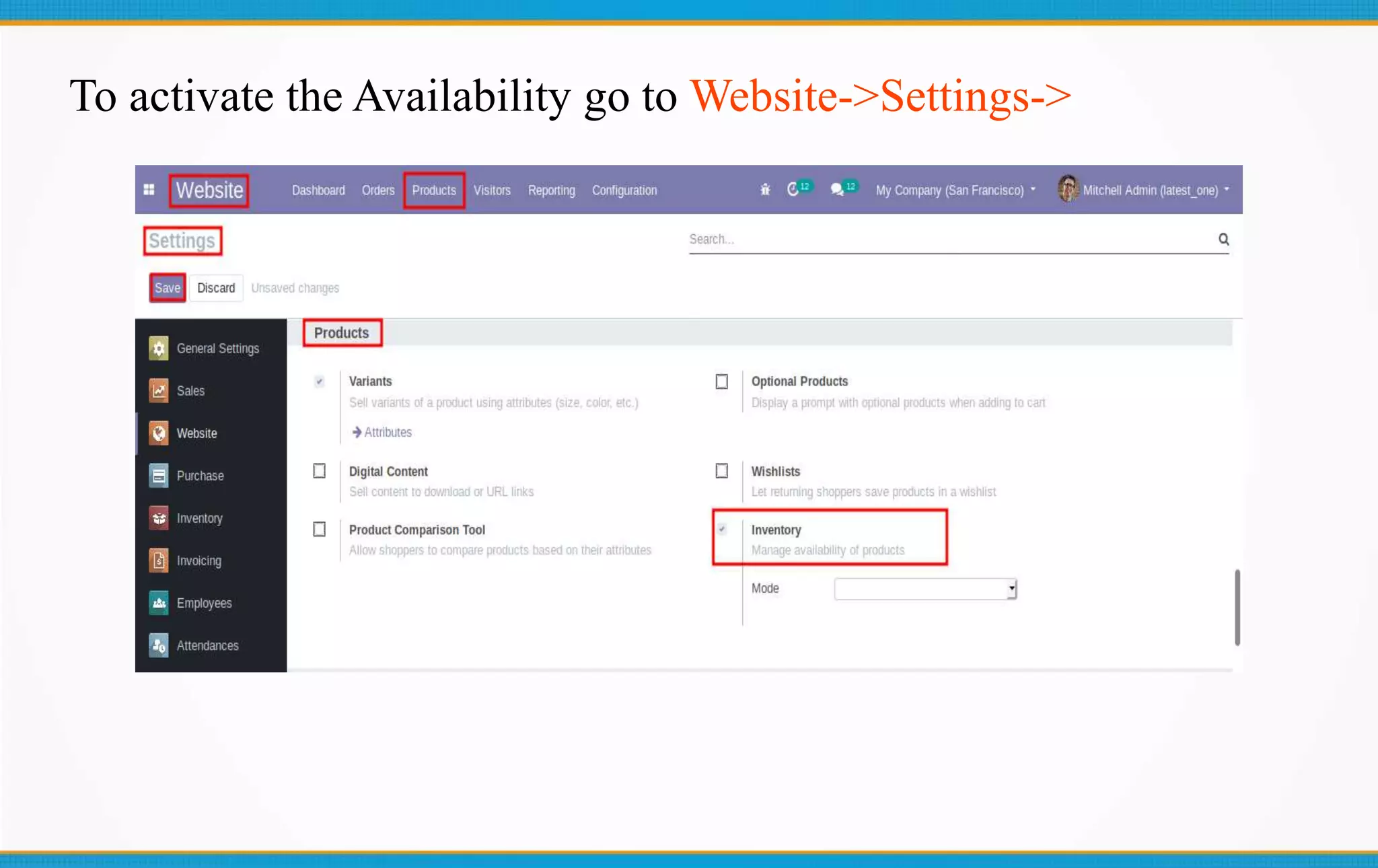Screen dimensions: 1378x868
Task: Open the Products menu
Action: pos(434,190)
